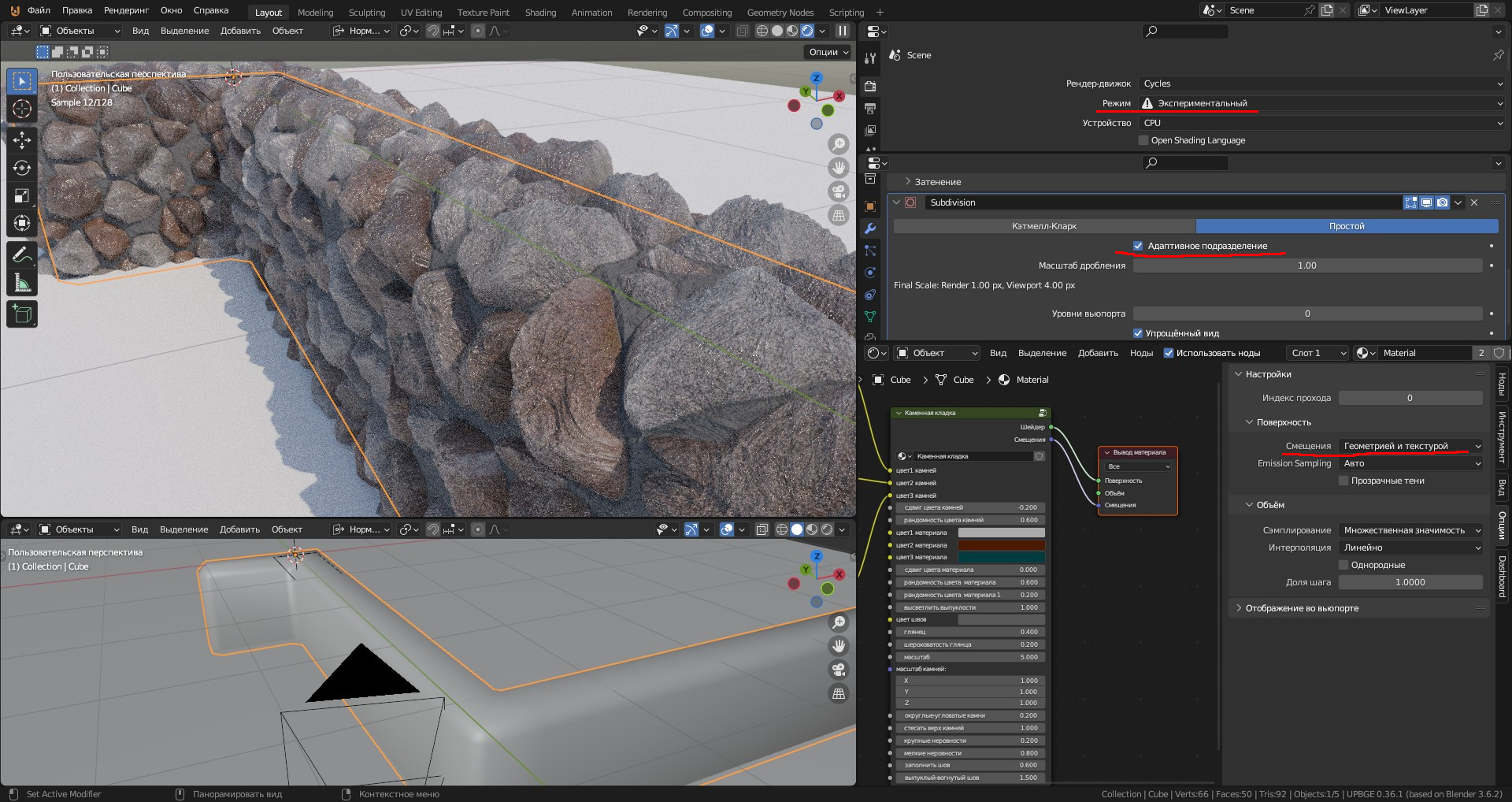1512x802 pixels.
Task: Open the Справка menu
Action: 211,10
